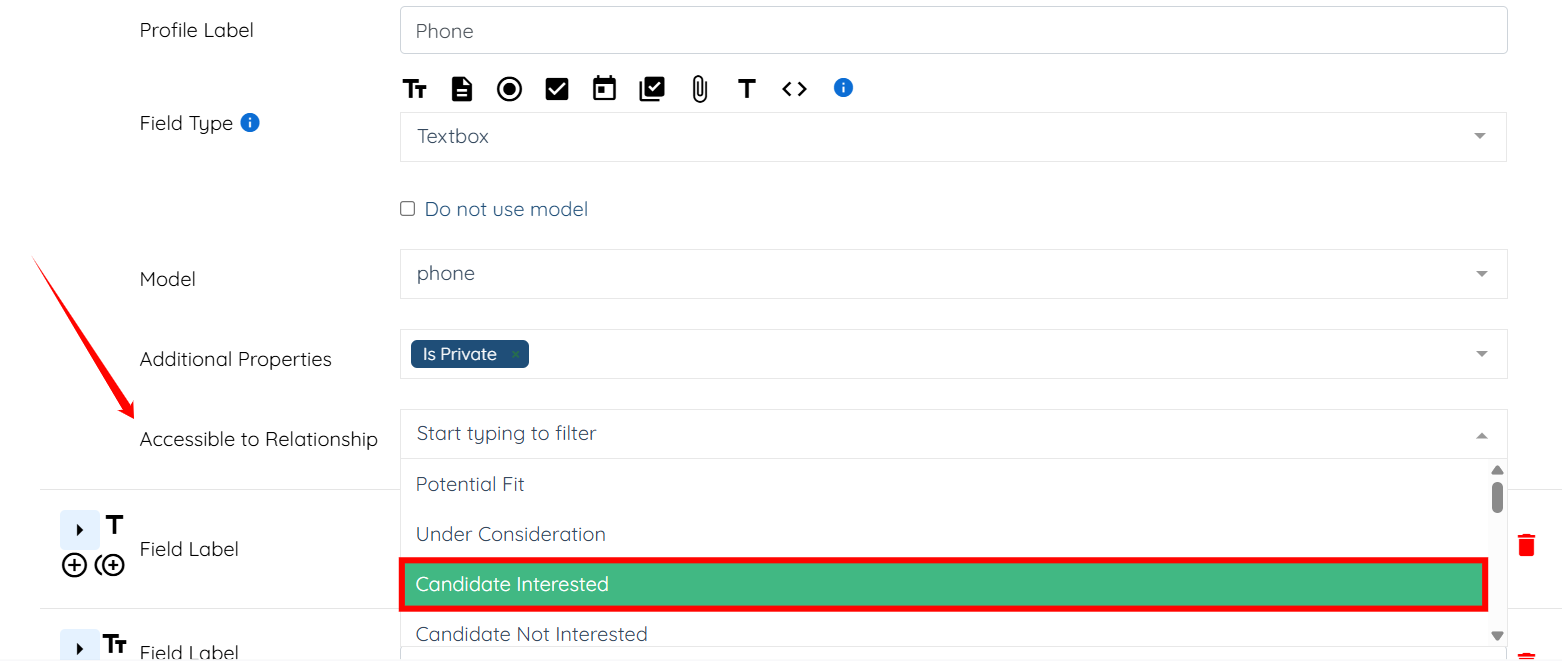Select the code brackets field type icon
1562x665 pixels.
click(x=794, y=89)
